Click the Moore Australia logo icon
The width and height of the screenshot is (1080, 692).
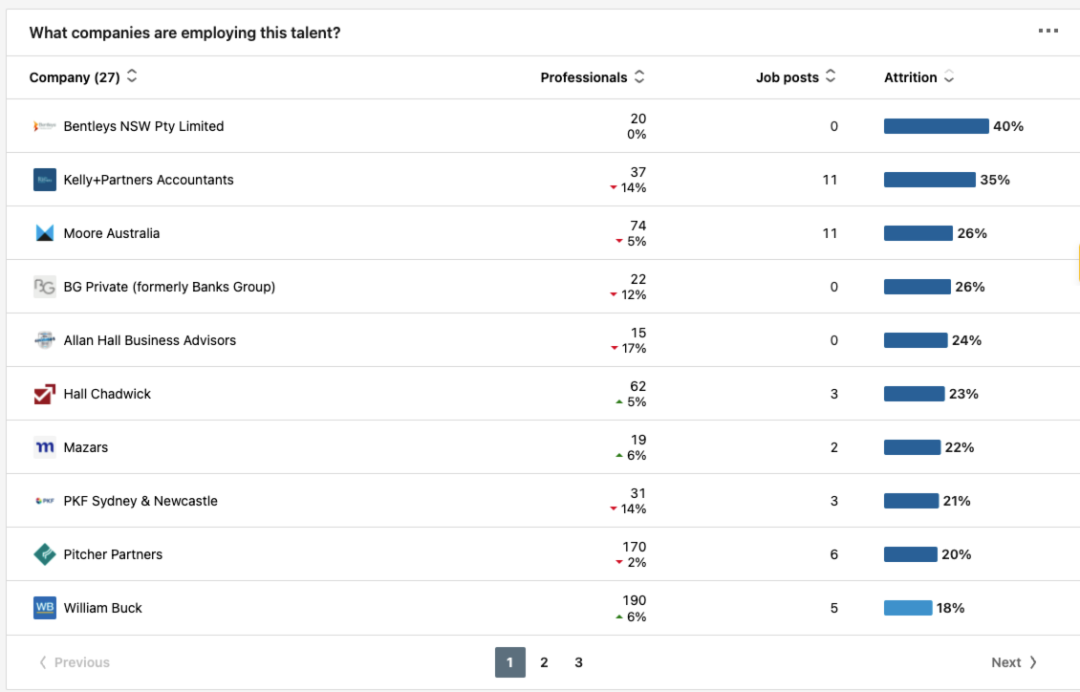44,233
